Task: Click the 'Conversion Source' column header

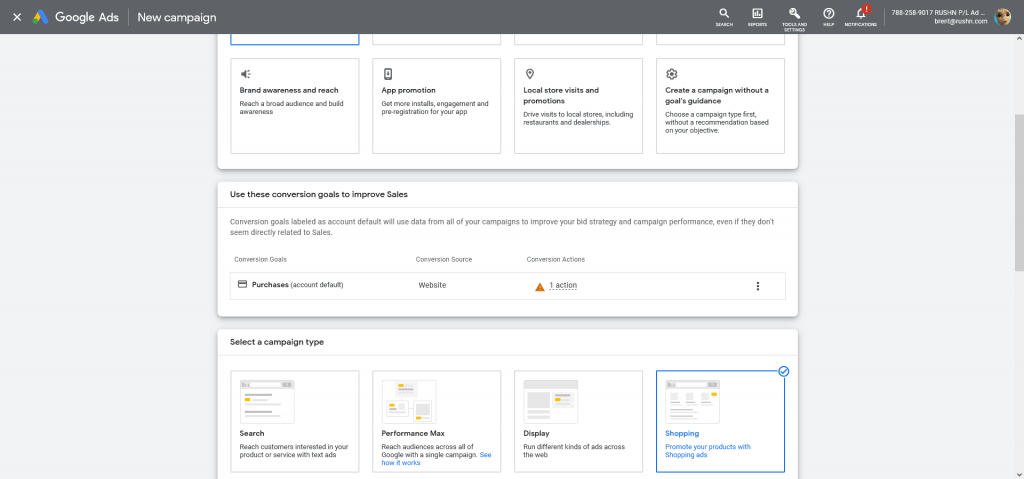Action: [x=443, y=259]
